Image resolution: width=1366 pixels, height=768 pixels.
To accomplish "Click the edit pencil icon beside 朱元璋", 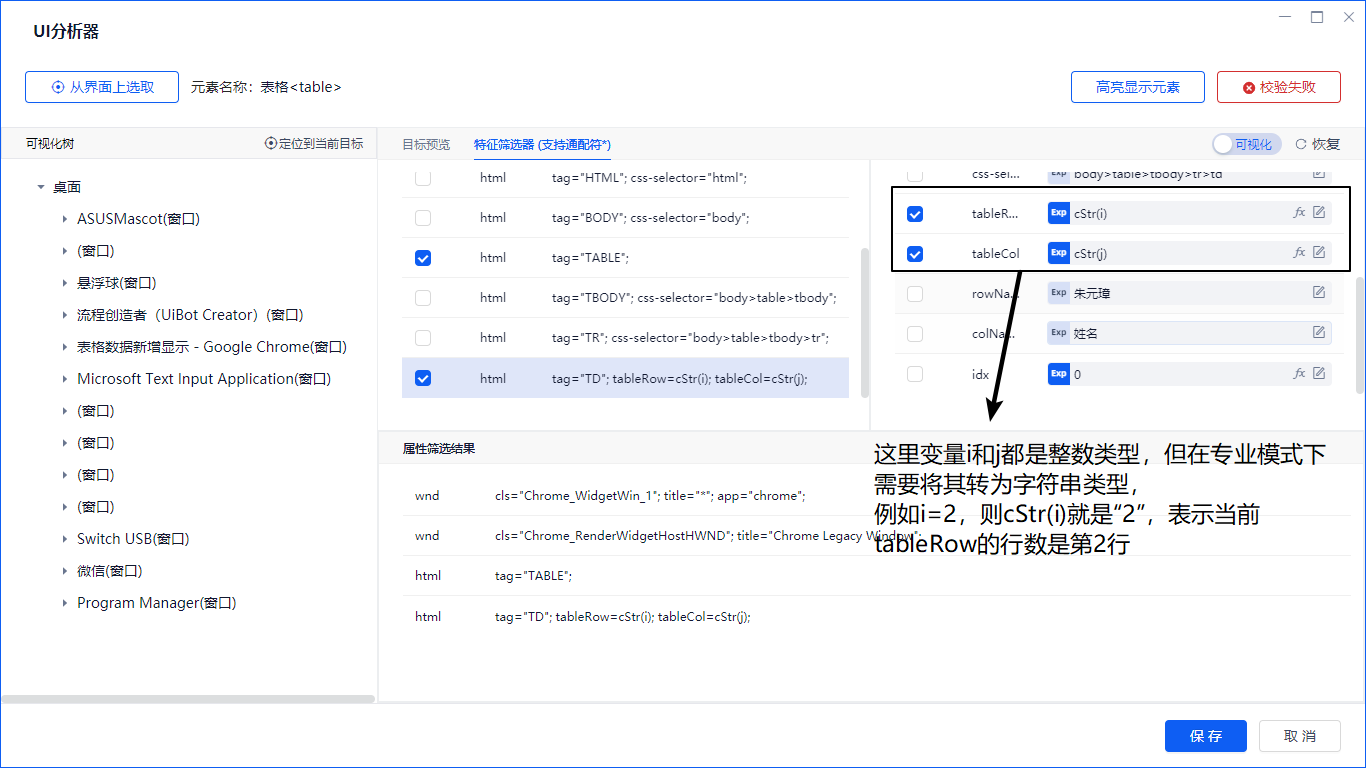I will coord(1319,292).
